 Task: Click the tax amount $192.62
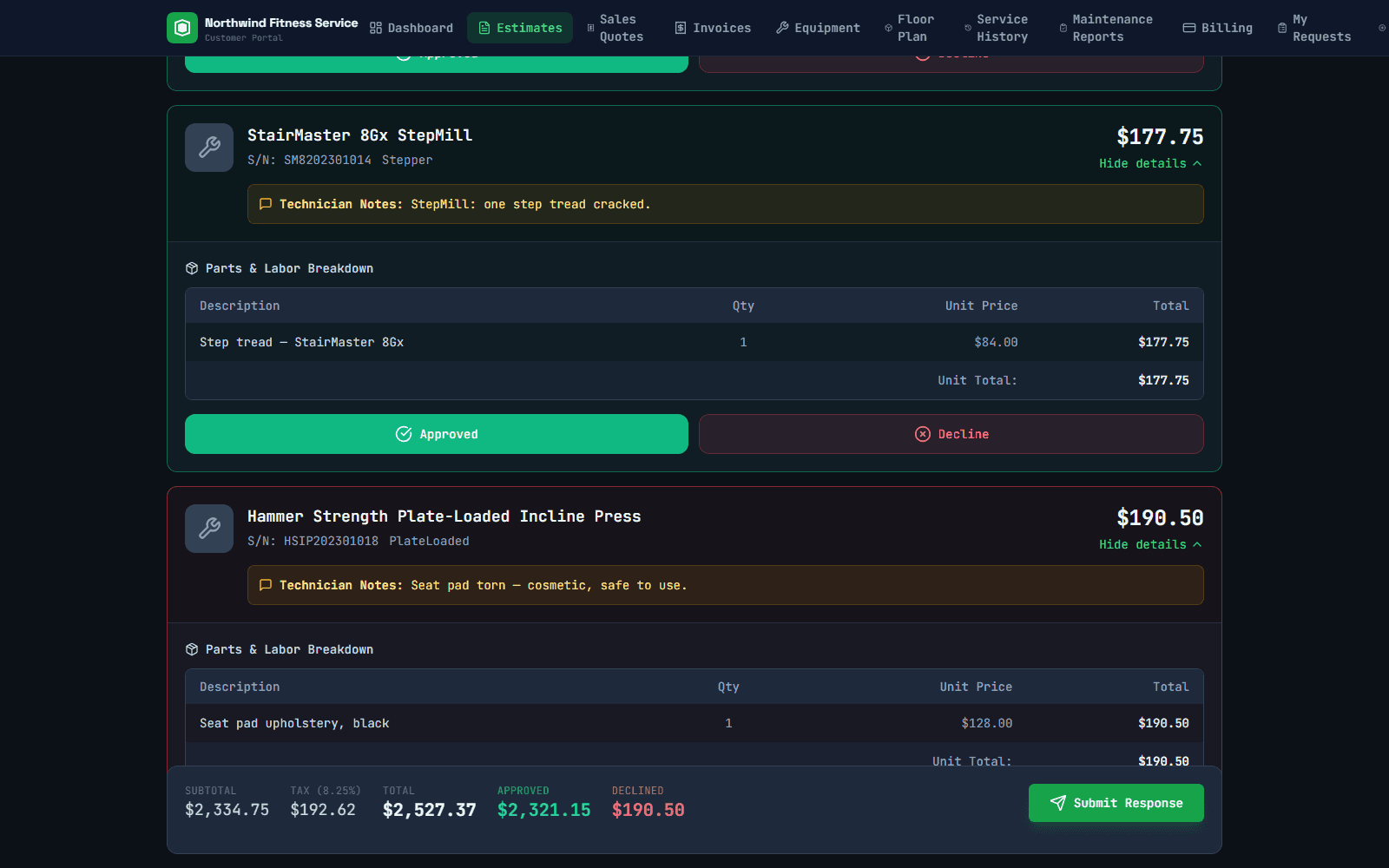323,810
